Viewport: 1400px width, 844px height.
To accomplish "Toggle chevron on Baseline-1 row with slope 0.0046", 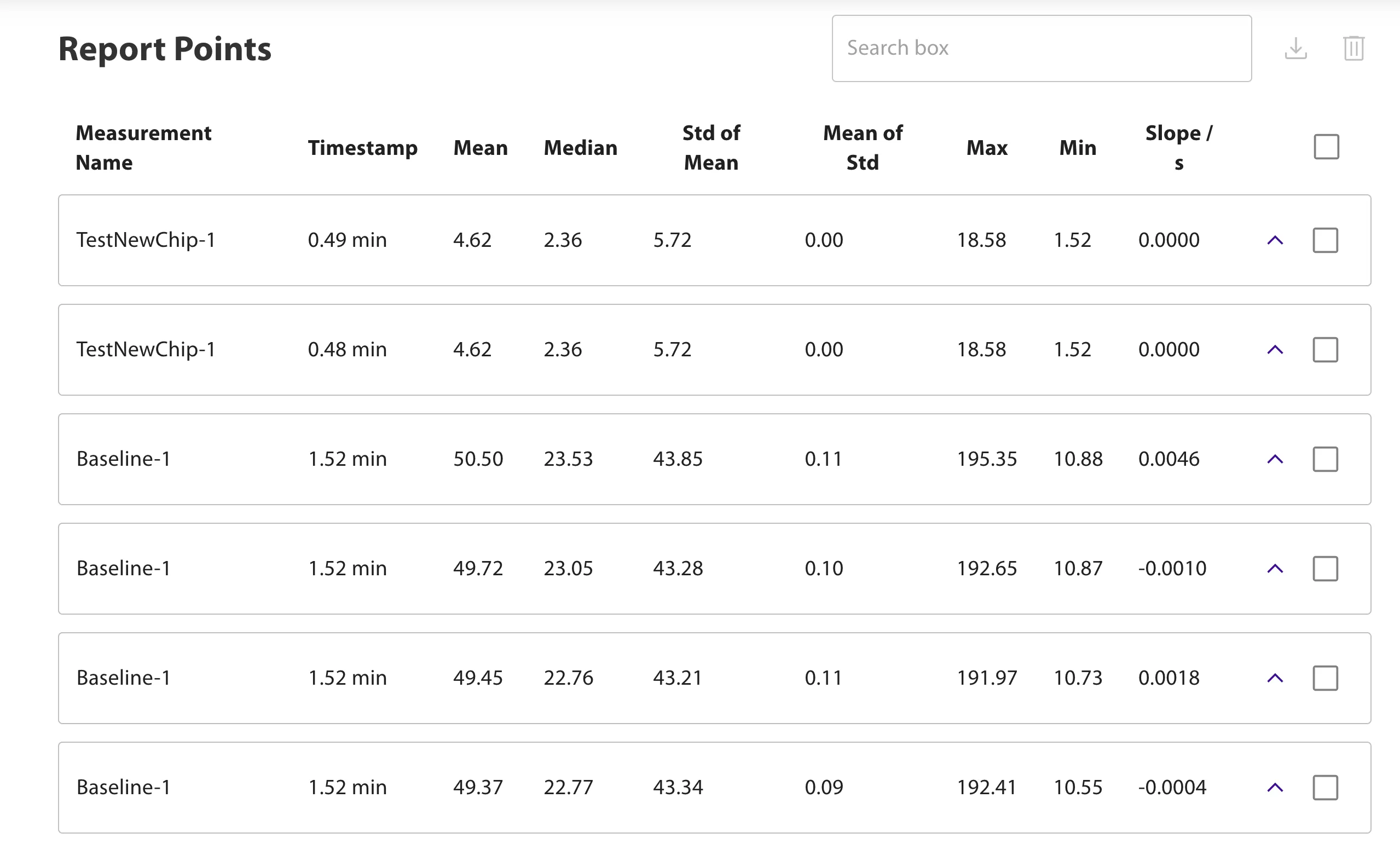I will coord(1275,459).
